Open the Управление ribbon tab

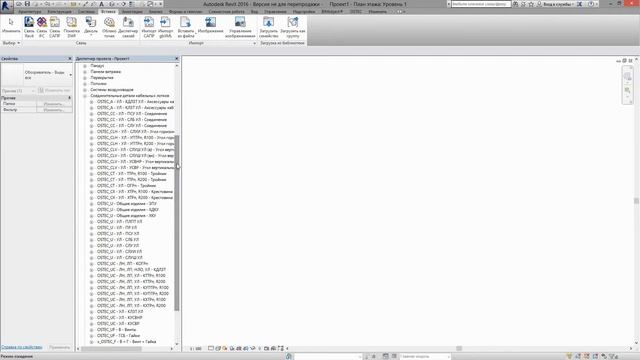pyautogui.click(x=275, y=12)
